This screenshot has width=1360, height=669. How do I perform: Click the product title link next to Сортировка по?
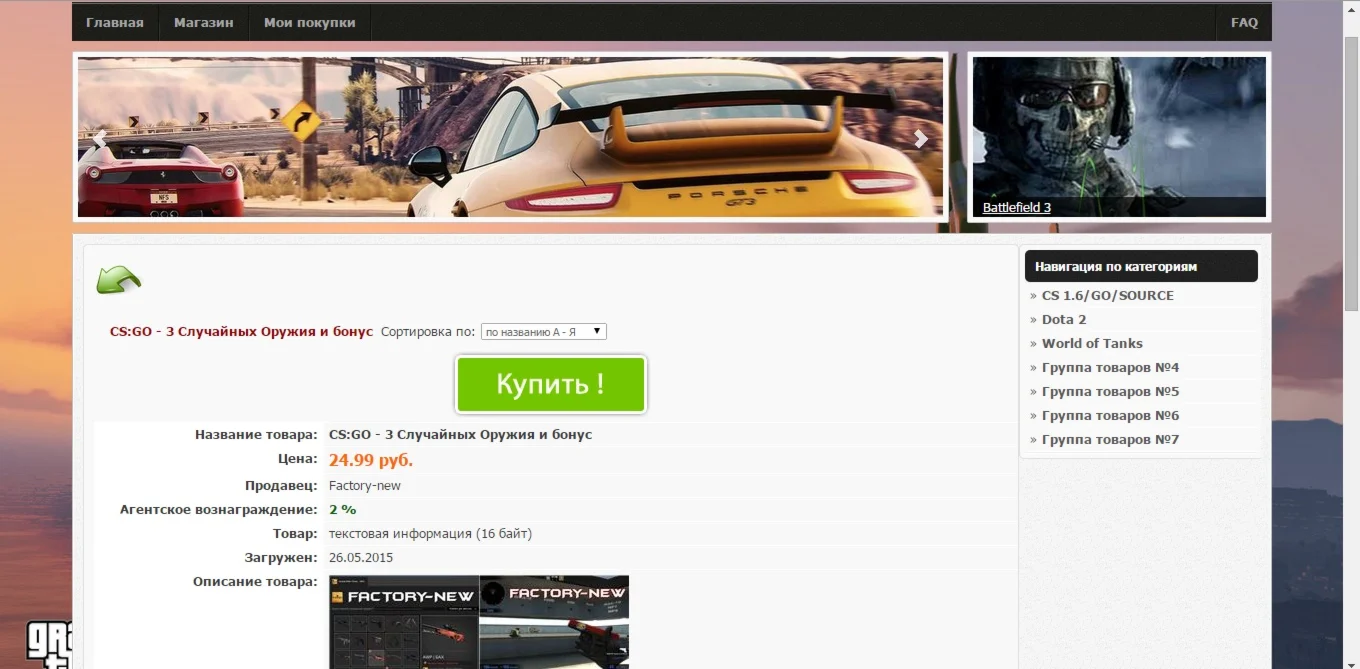click(241, 331)
